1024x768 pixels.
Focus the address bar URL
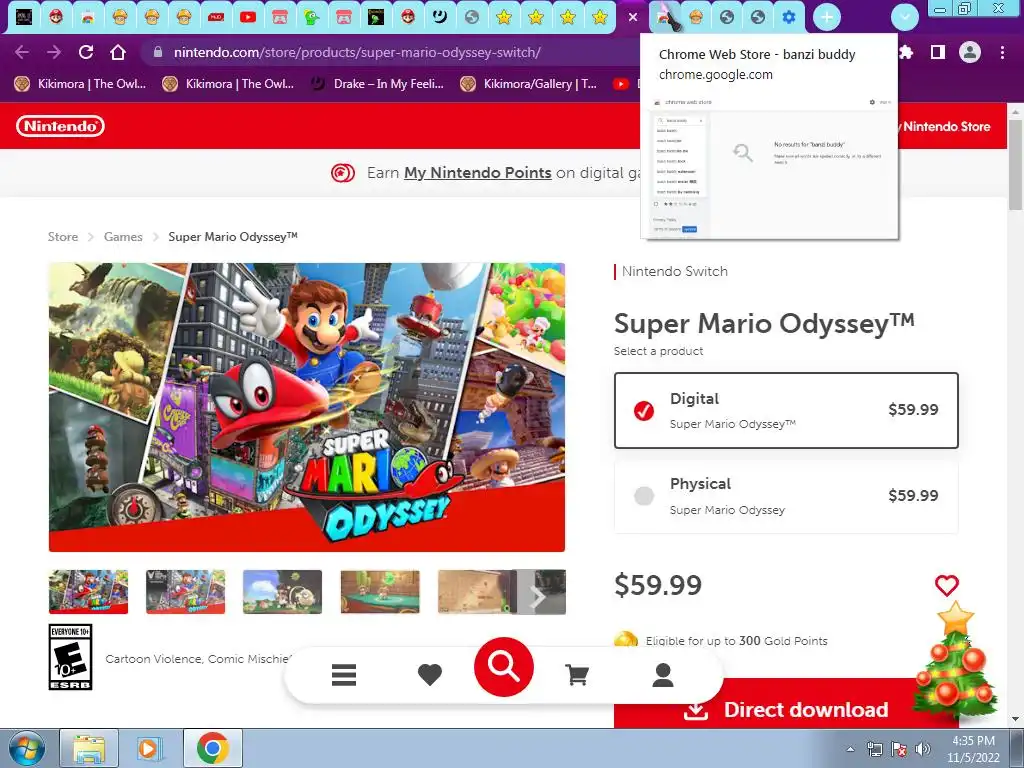tap(357, 52)
